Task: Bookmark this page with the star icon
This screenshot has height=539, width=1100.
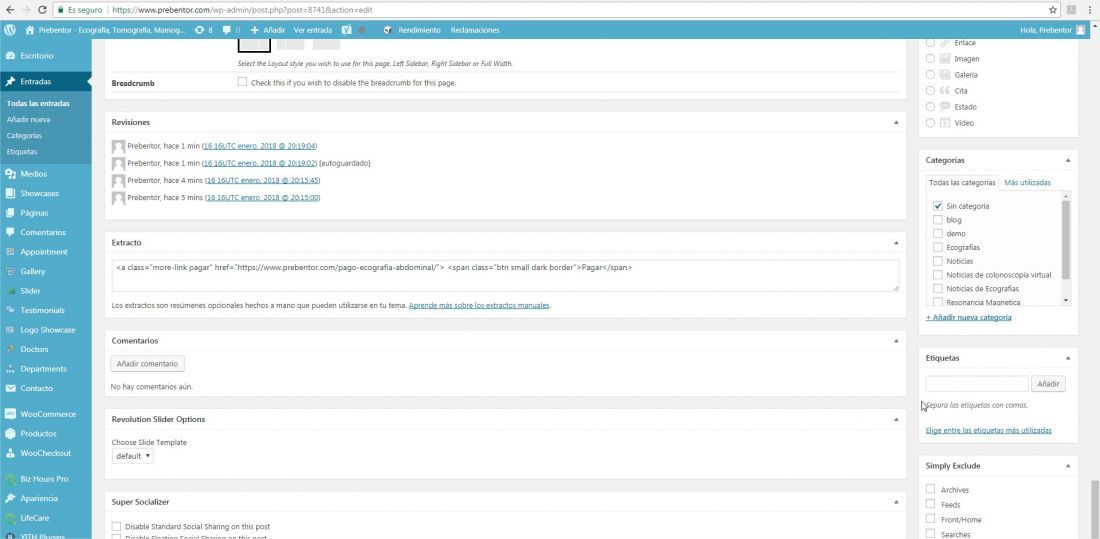Action: [1052, 10]
